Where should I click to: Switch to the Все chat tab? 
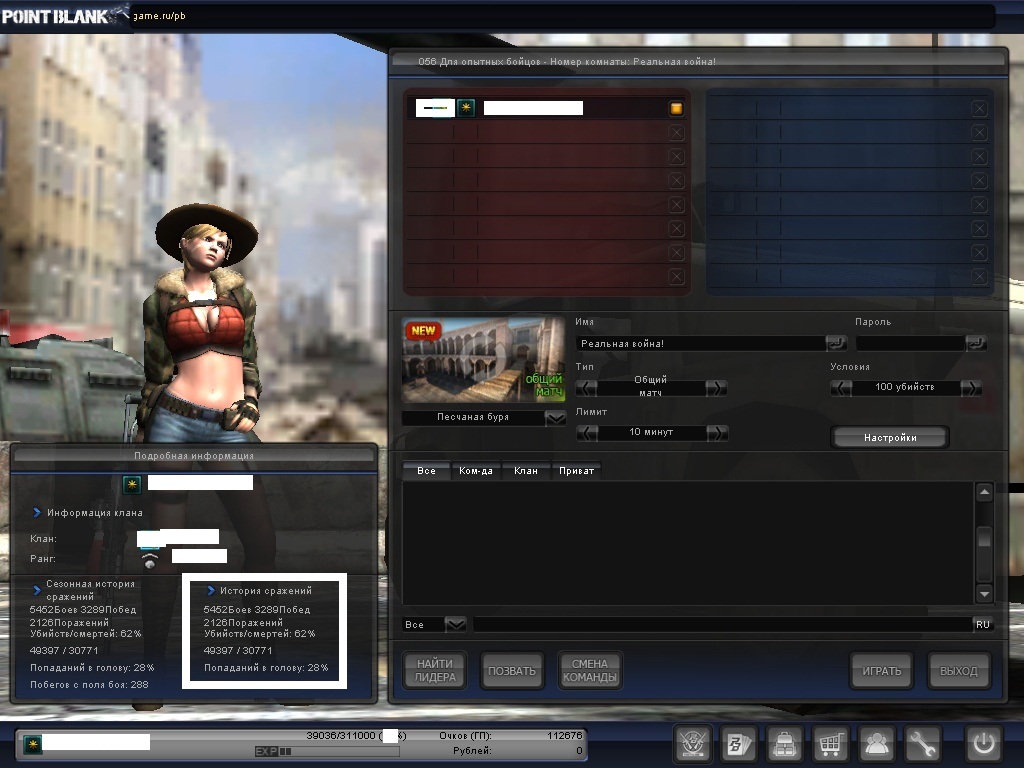pos(426,471)
